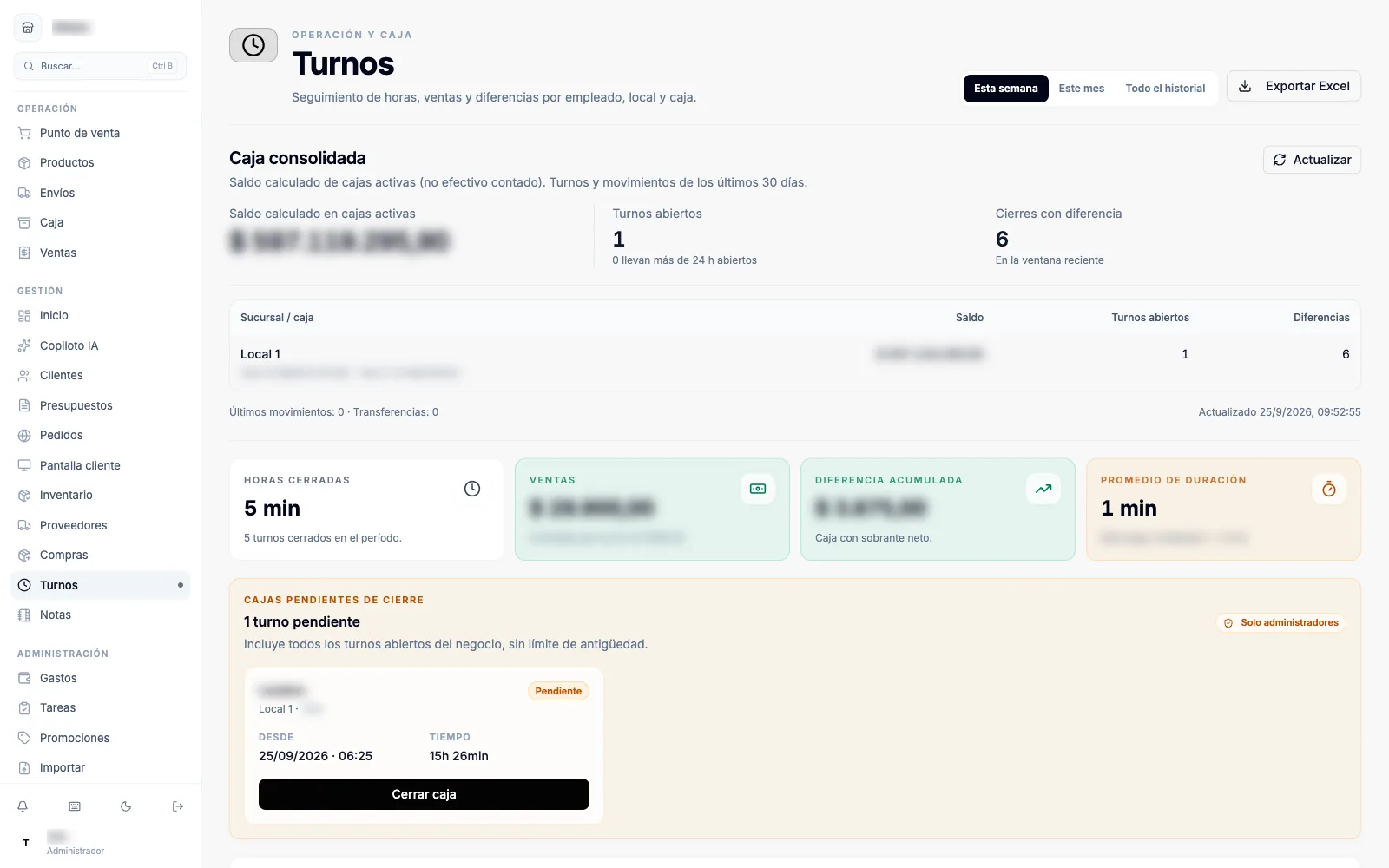Screen dimensions: 1389x868
Task: Open Notas section
Action: [101, 615]
